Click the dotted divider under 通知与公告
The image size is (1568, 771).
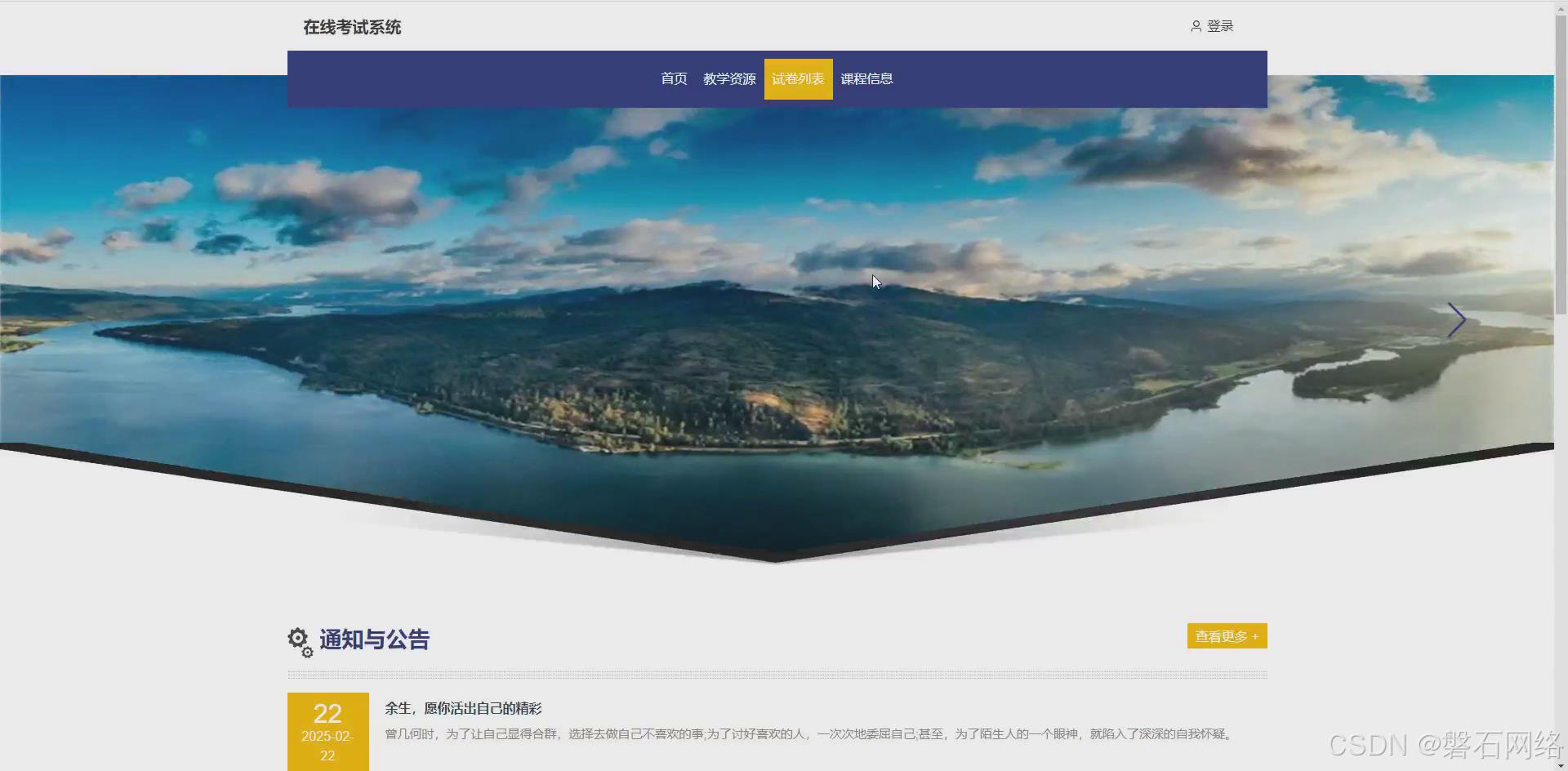pyautogui.click(x=776, y=674)
